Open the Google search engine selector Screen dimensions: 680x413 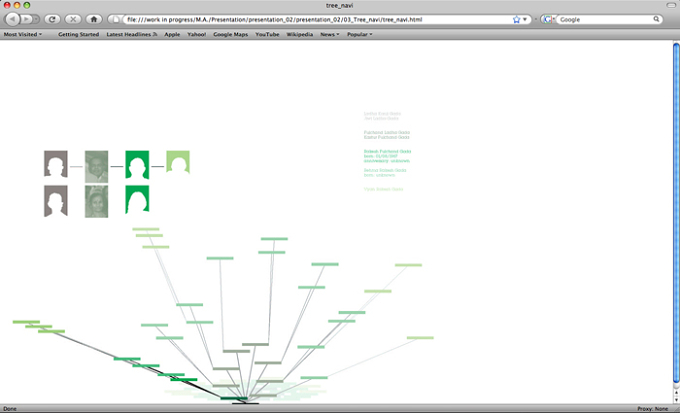[x=548, y=20]
